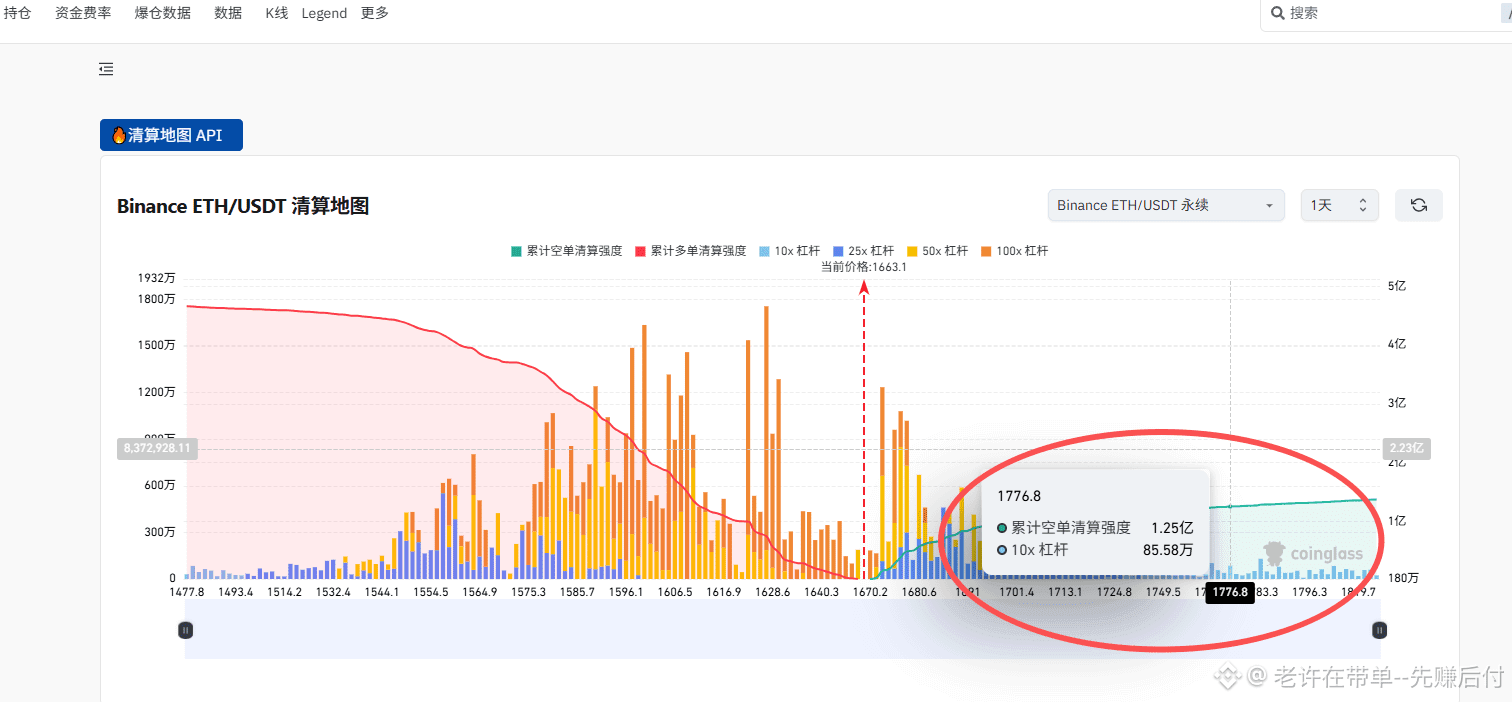This screenshot has width=1512, height=702.
Task: Click the 清算地图 API button
Action: point(171,135)
